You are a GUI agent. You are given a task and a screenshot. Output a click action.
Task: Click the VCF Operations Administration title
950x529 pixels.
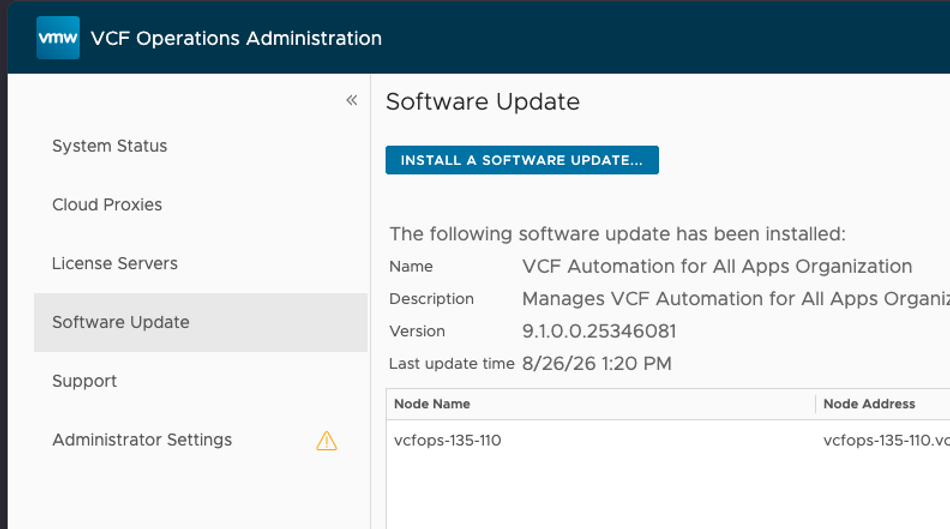(236, 38)
